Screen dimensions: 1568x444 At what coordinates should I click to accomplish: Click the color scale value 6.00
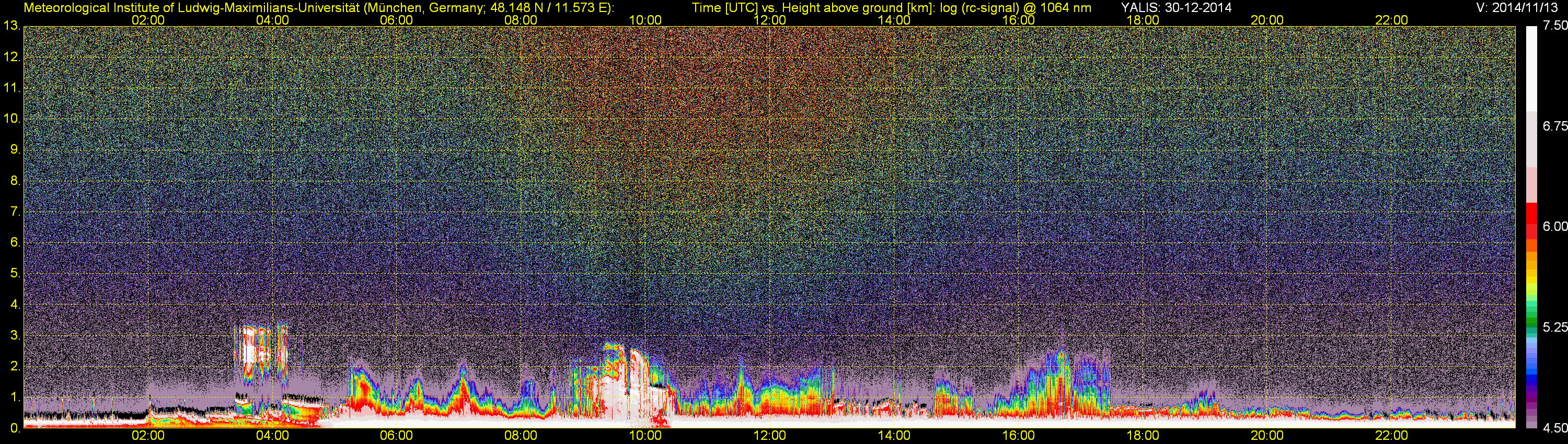1554,226
